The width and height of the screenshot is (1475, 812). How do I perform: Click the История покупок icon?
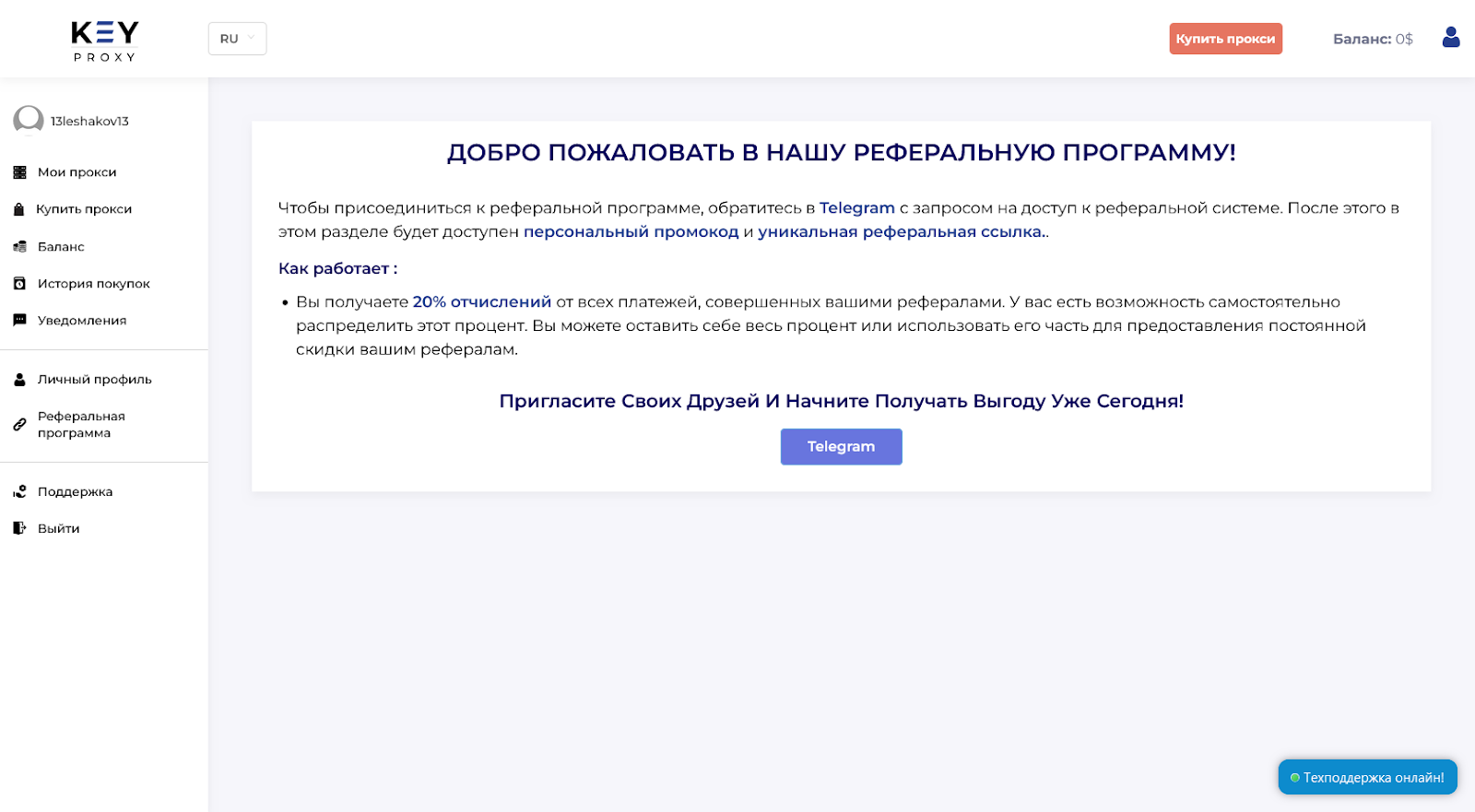pyautogui.click(x=19, y=283)
